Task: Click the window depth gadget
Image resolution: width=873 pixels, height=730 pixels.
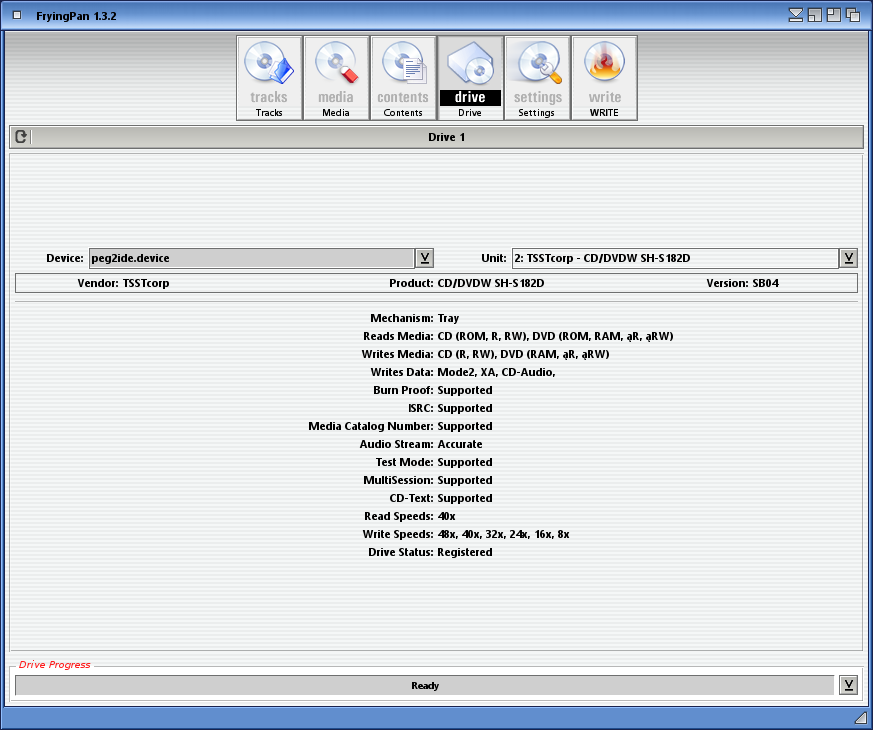Action: tap(854, 15)
